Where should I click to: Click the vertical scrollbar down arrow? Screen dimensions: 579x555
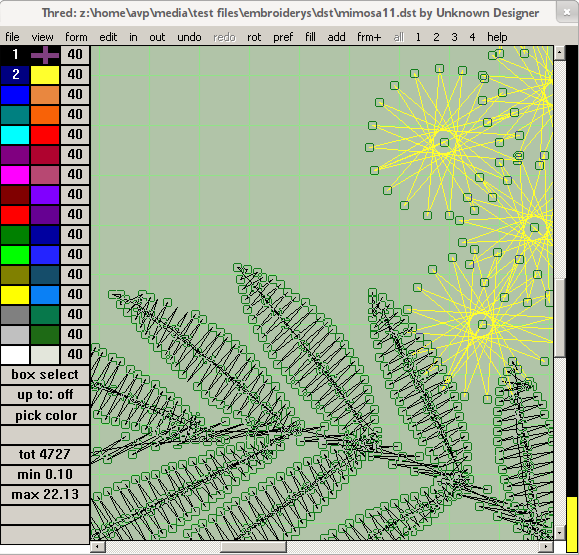point(559,533)
